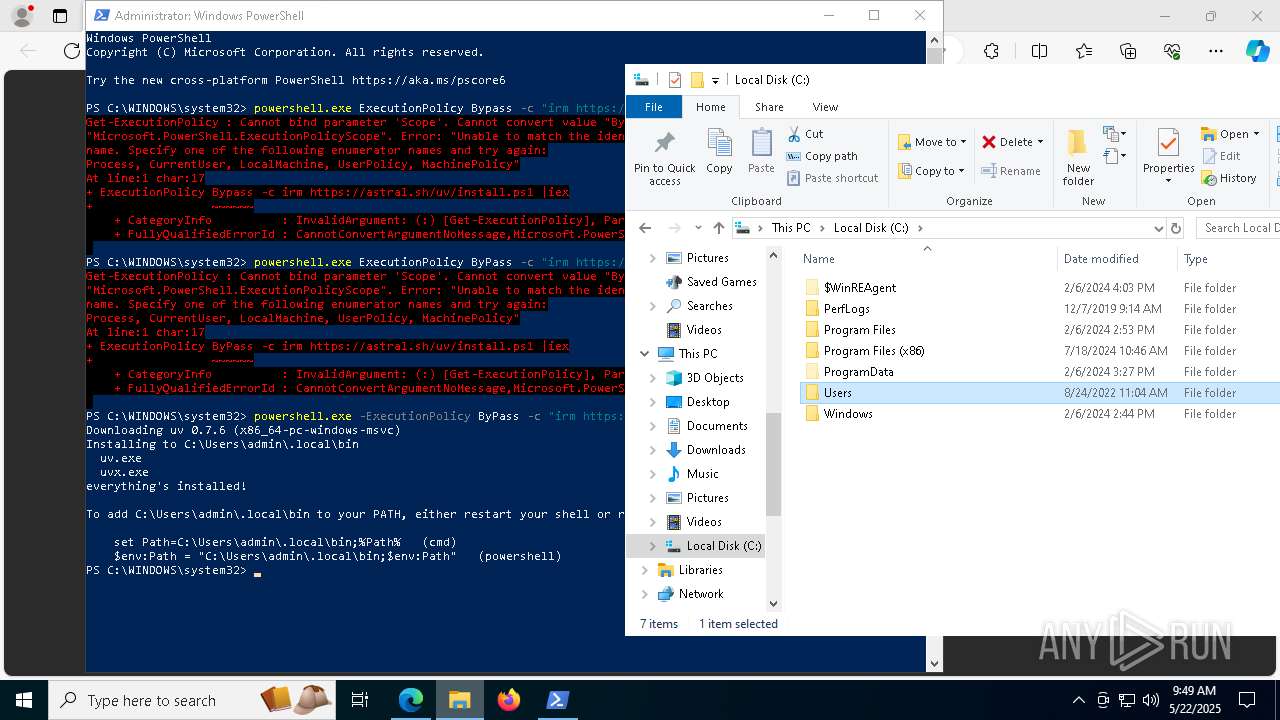Open the Move to dropdown
Viewport: 1280px width, 720px height.
pyautogui.click(x=931, y=142)
